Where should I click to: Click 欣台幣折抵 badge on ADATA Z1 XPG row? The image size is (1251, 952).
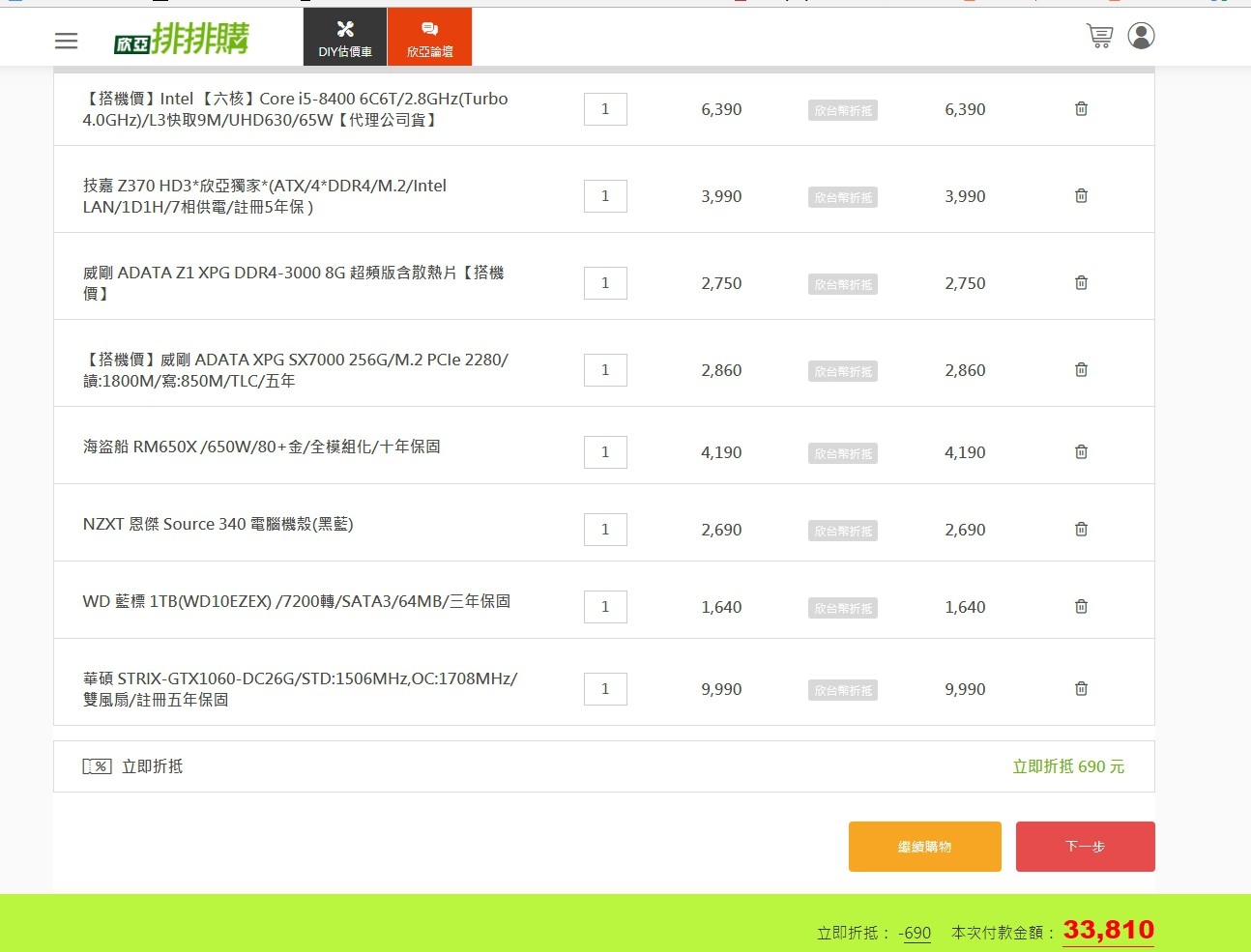[x=843, y=284]
